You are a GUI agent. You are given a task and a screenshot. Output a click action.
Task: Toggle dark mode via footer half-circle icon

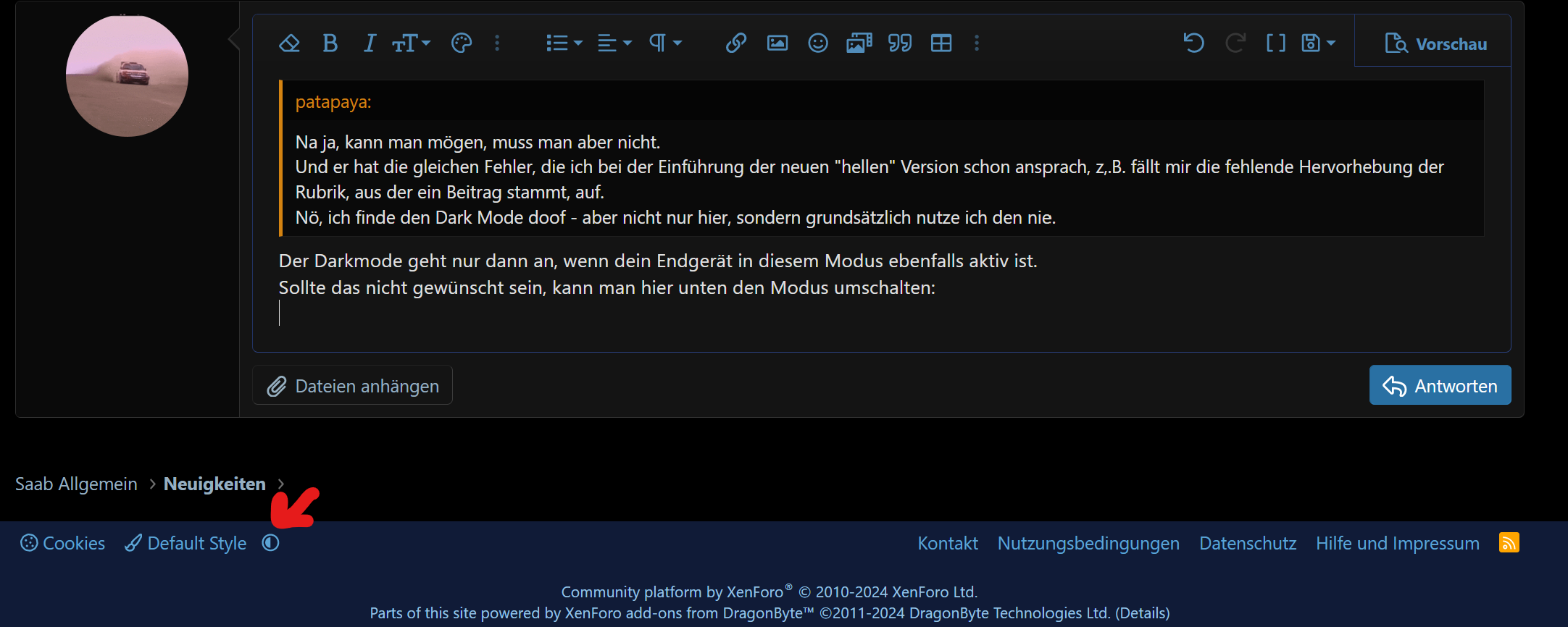click(271, 543)
